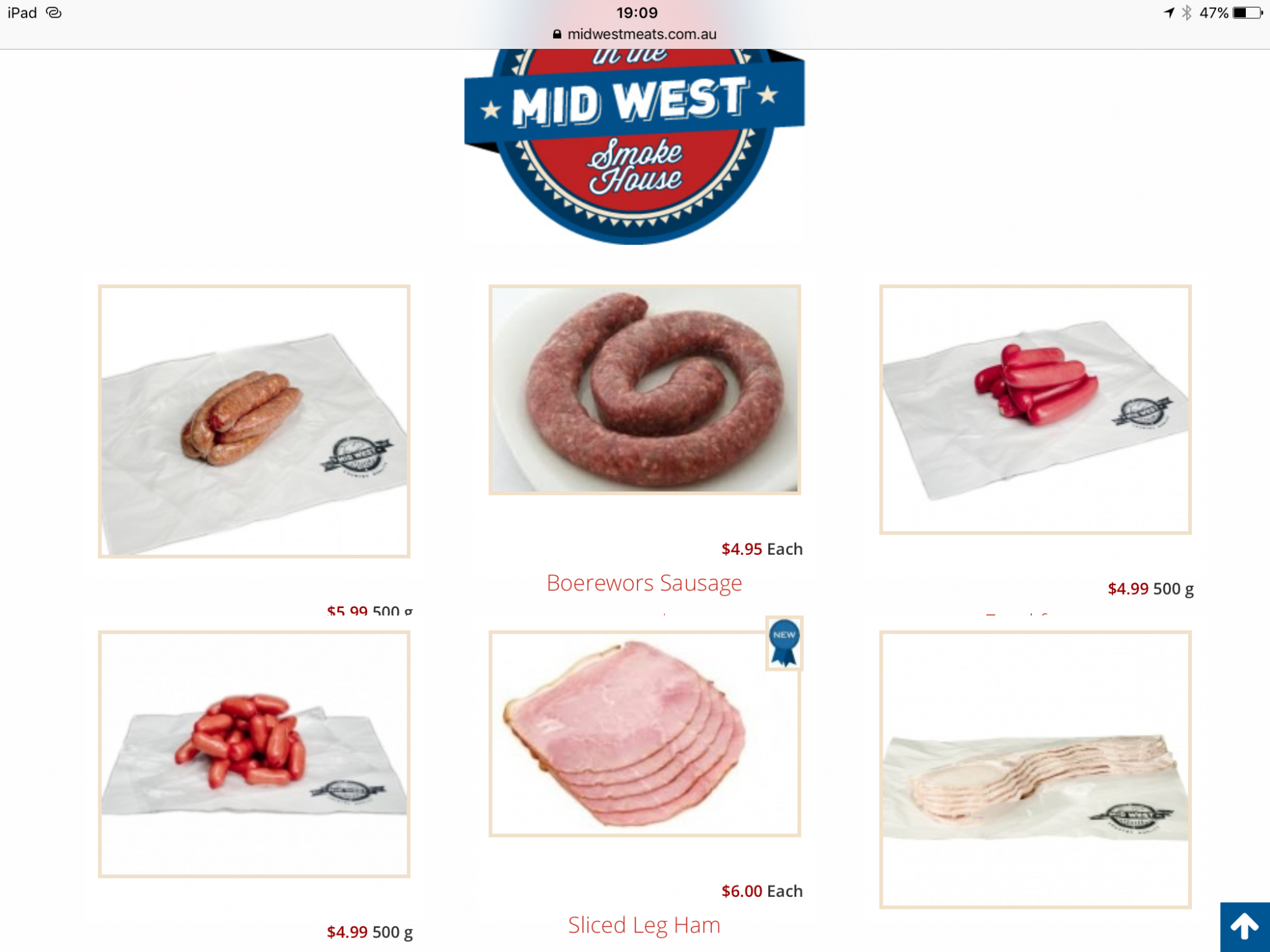1270x952 pixels.
Task: Select the sliced leg ham photo
Action: [645, 734]
